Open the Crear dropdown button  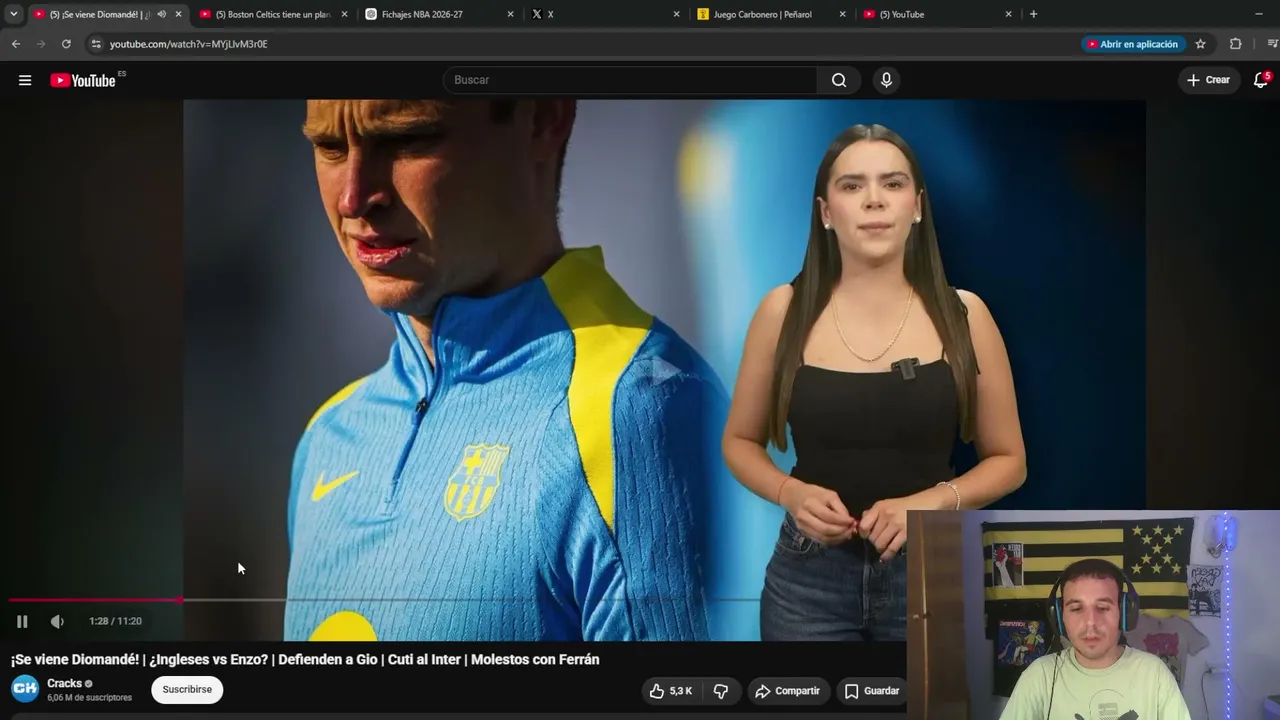coord(1209,80)
